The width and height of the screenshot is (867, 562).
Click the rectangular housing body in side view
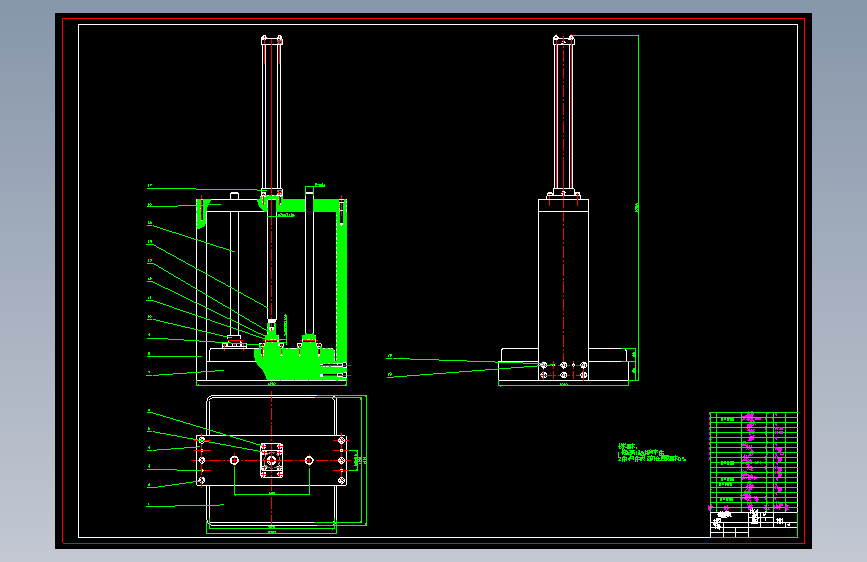click(x=563, y=289)
